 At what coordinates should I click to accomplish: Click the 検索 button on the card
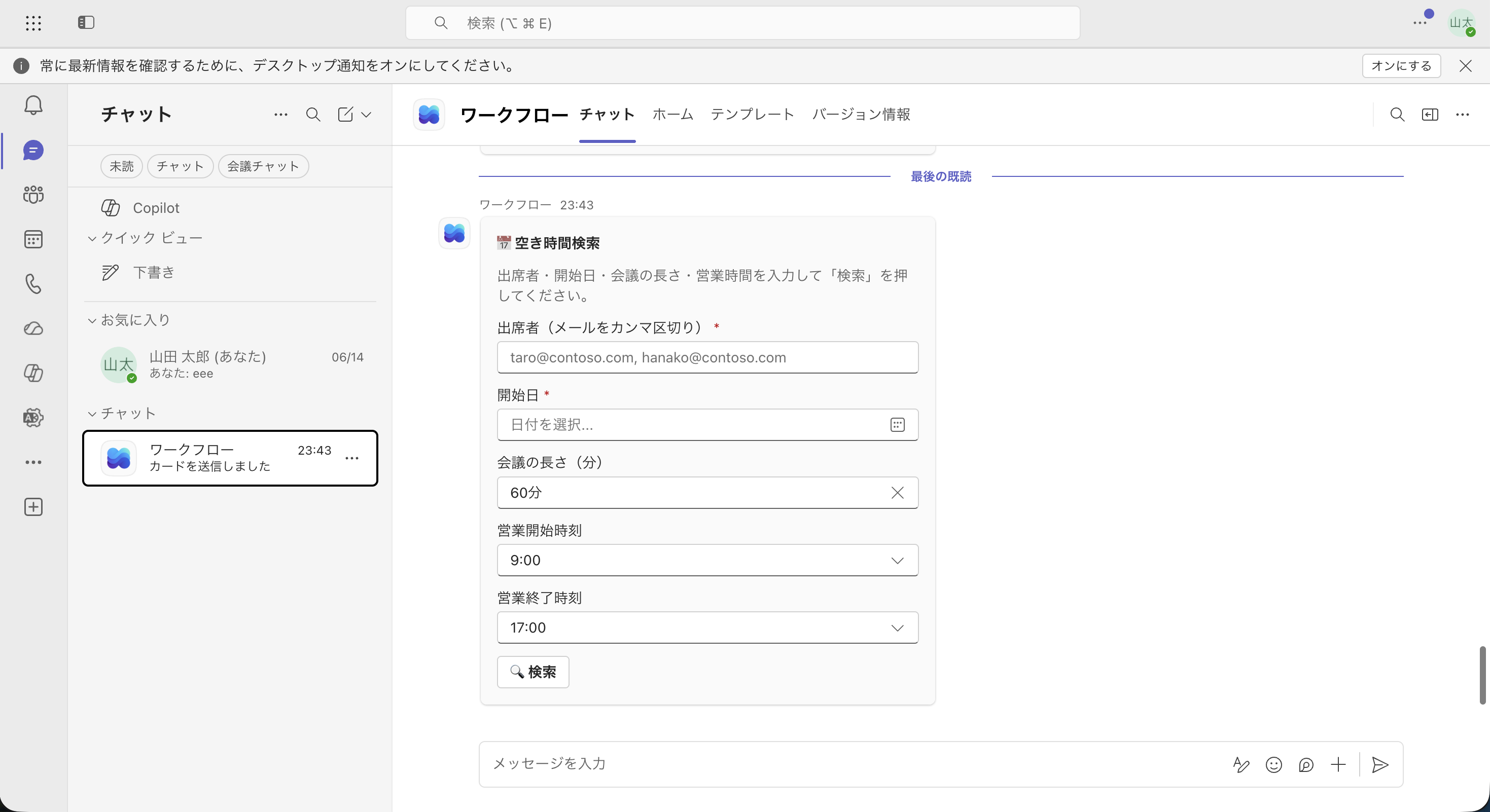(533, 672)
